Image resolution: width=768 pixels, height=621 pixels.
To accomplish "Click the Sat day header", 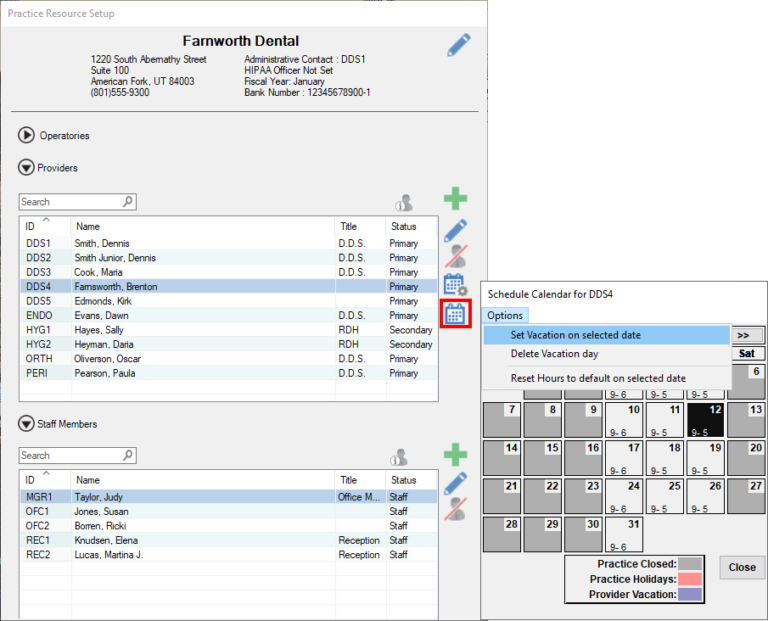I will [x=747, y=353].
